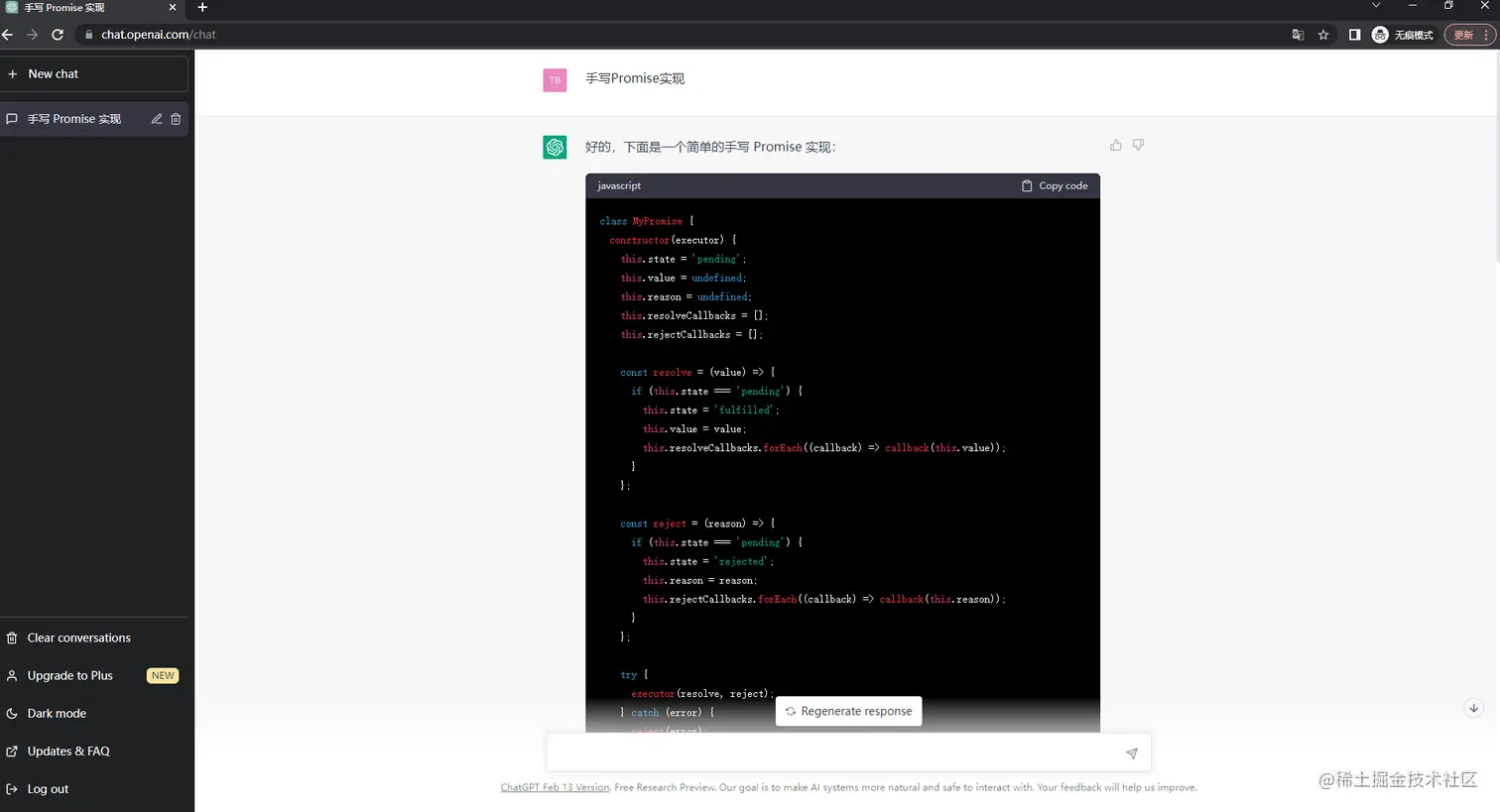Click the code line constructor(executor) {
Image resolution: width=1500 pixels, height=812 pixels.
coord(674,240)
